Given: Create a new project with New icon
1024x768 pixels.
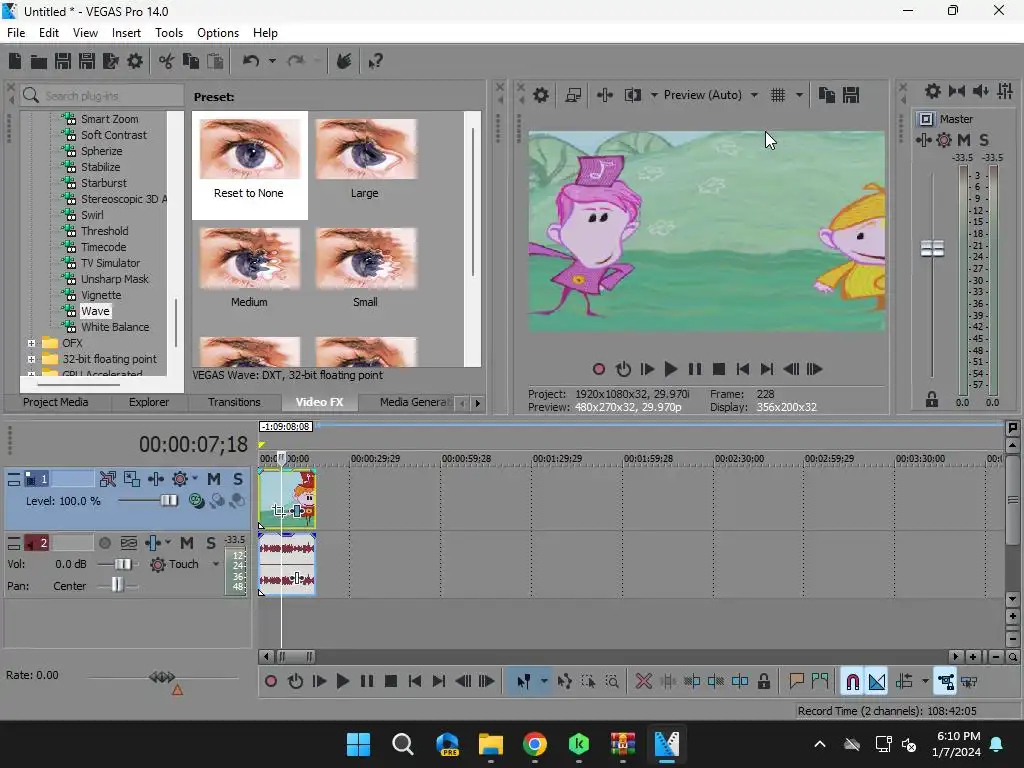Looking at the screenshot, I should 15,61.
